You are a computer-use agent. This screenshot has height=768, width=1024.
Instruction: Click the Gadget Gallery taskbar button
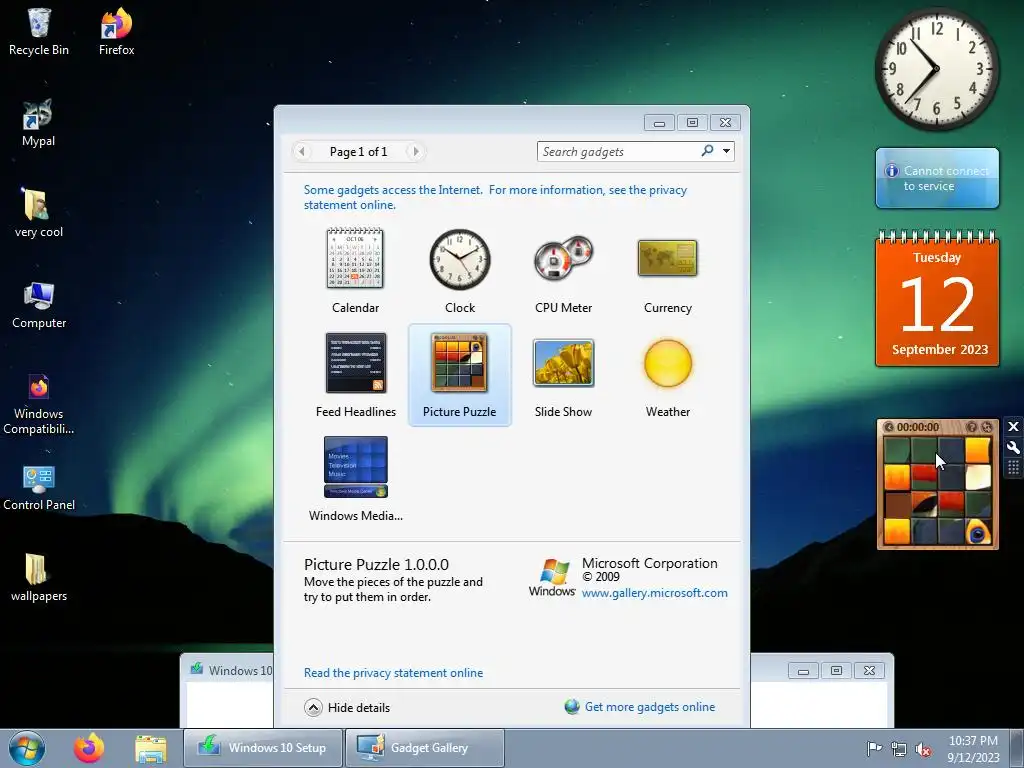pyautogui.click(x=424, y=748)
